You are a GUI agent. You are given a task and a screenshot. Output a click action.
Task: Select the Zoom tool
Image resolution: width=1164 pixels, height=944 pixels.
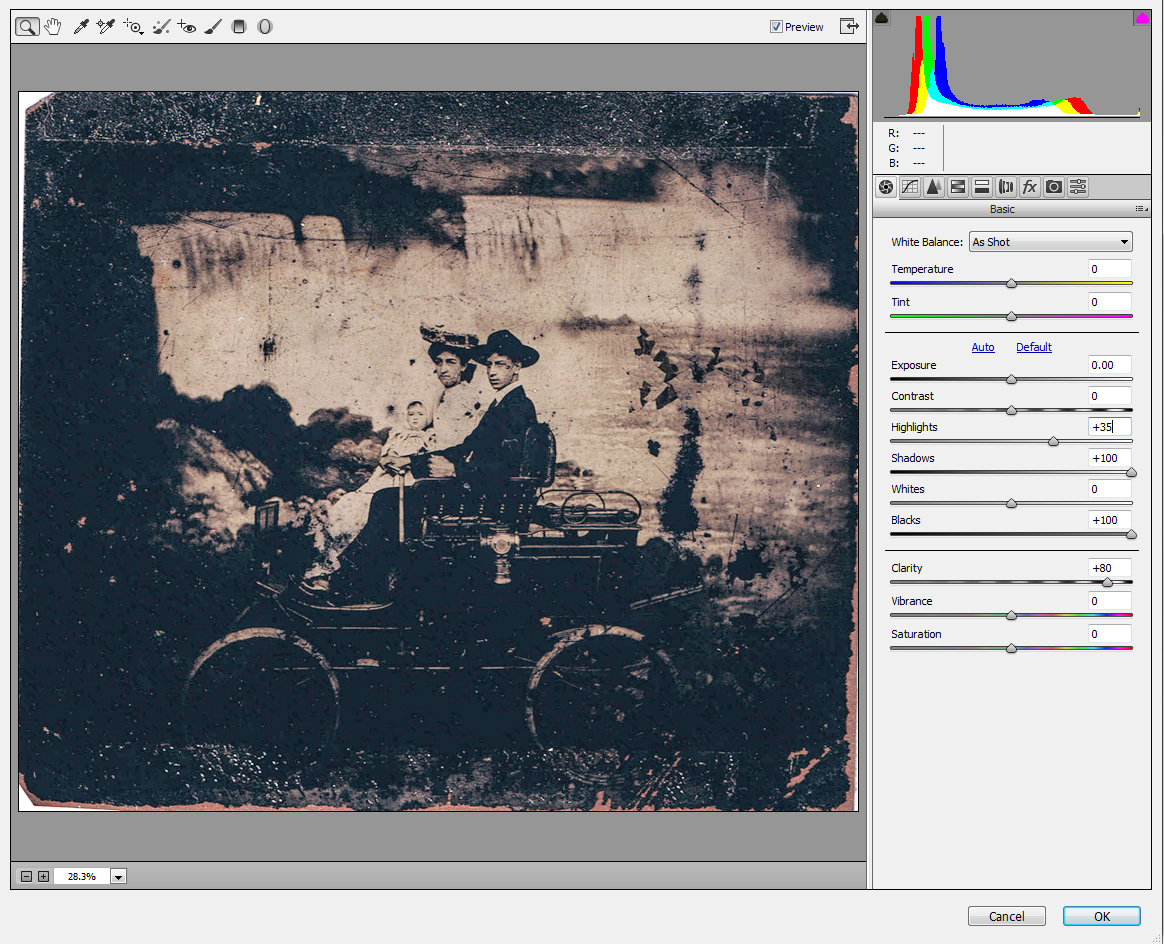[x=27, y=27]
